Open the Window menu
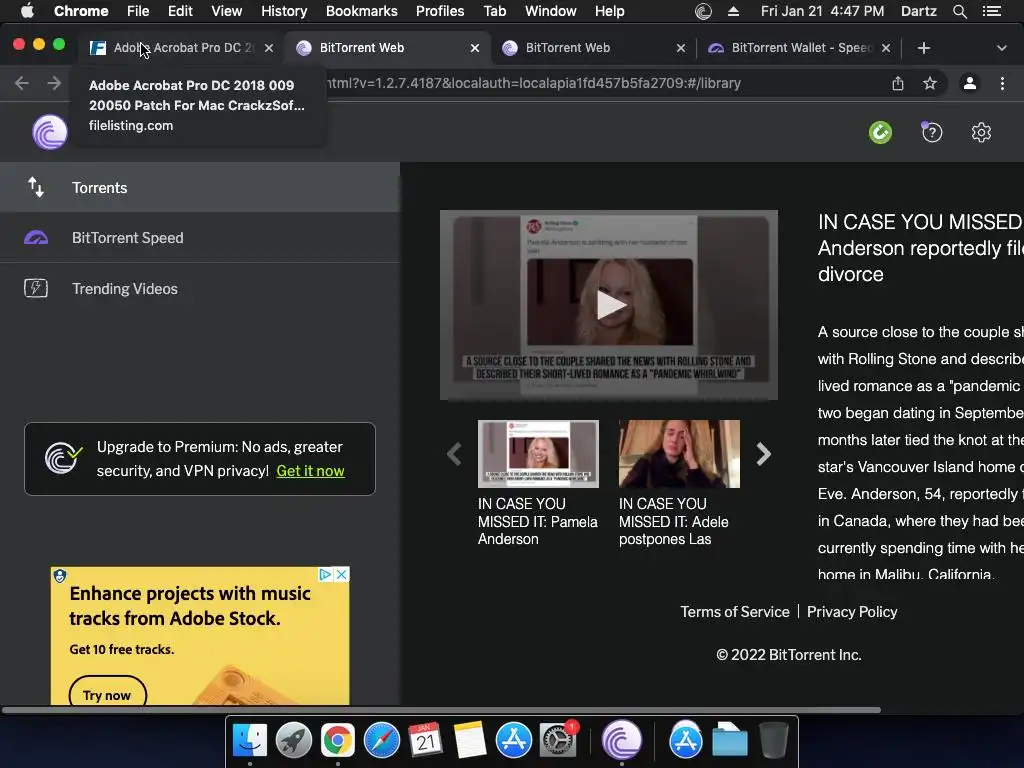The width and height of the screenshot is (1024, 768). coord(551,11)
